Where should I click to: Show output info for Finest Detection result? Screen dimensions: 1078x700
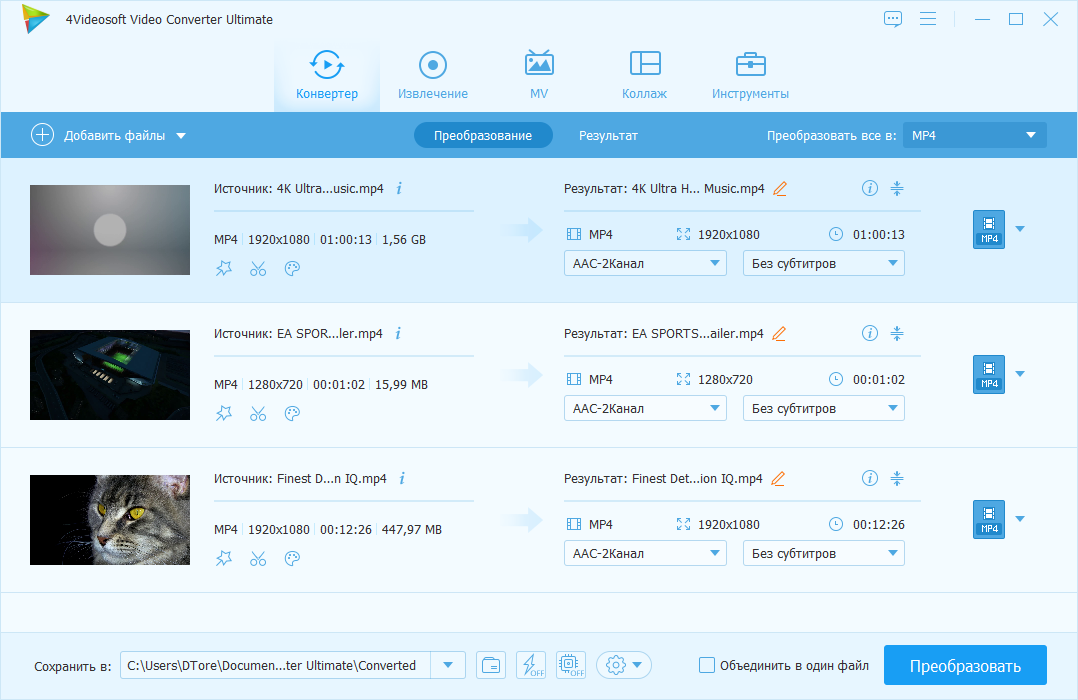pyautogui.click(x=870, y=479)
